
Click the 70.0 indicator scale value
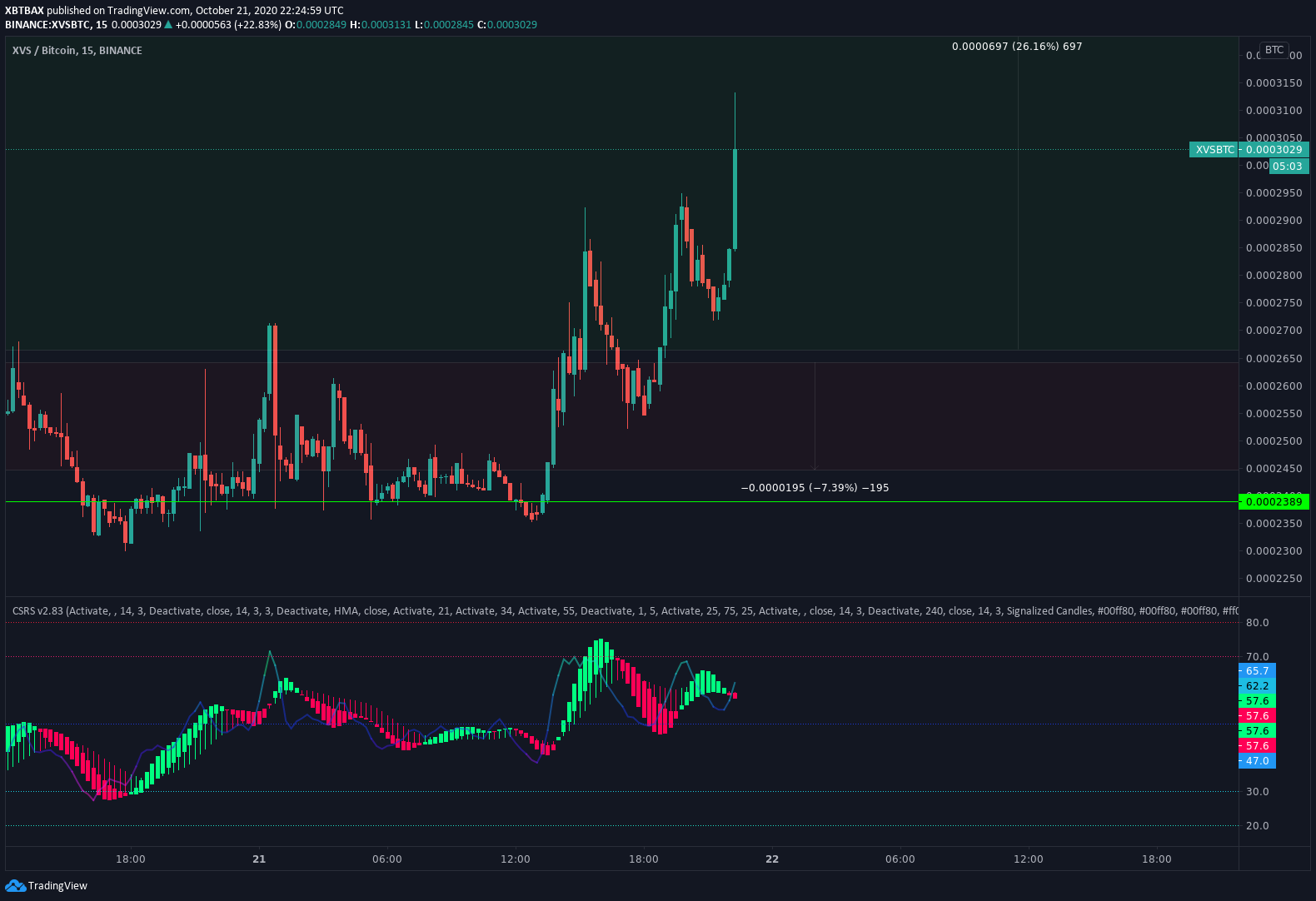click(1258, 657)
